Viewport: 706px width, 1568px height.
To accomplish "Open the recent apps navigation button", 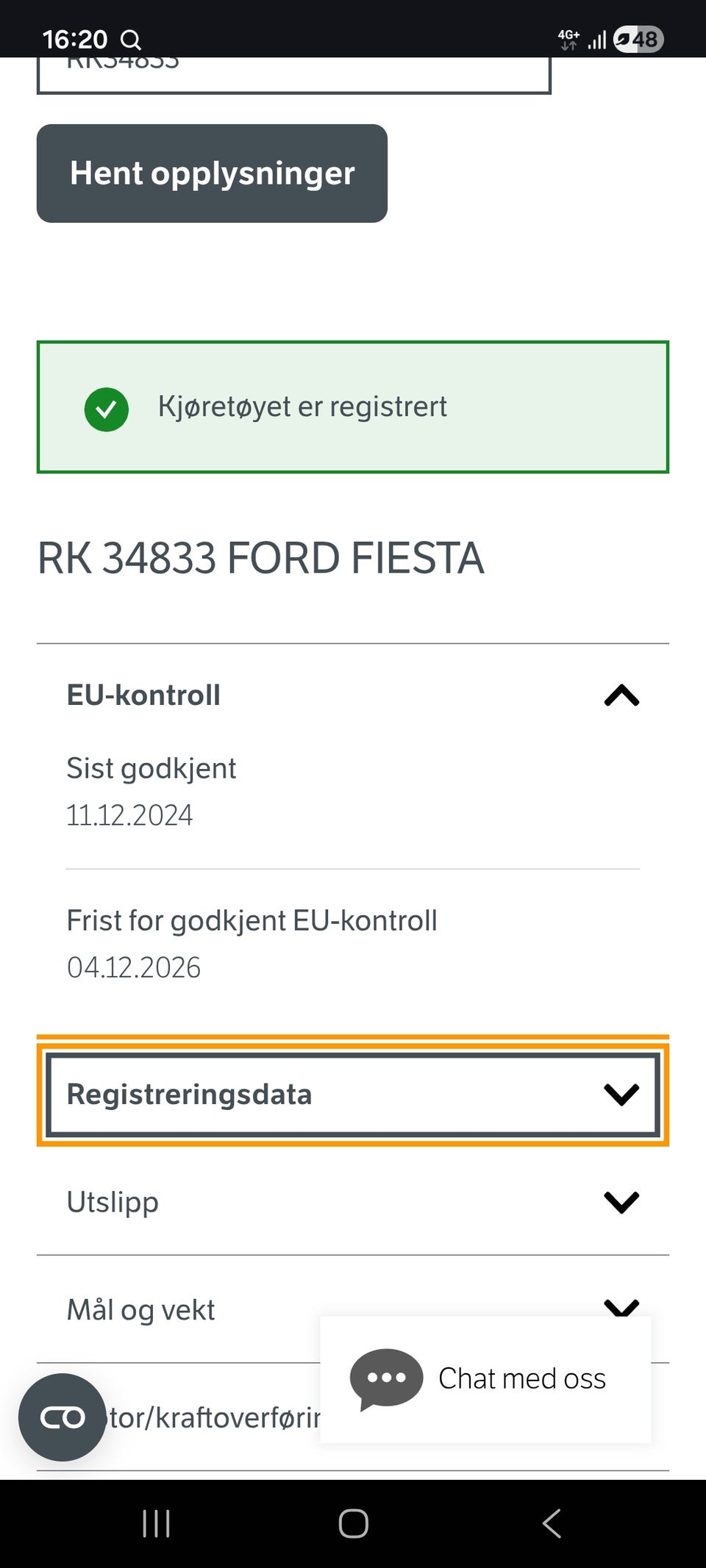I will point(156,1523).
